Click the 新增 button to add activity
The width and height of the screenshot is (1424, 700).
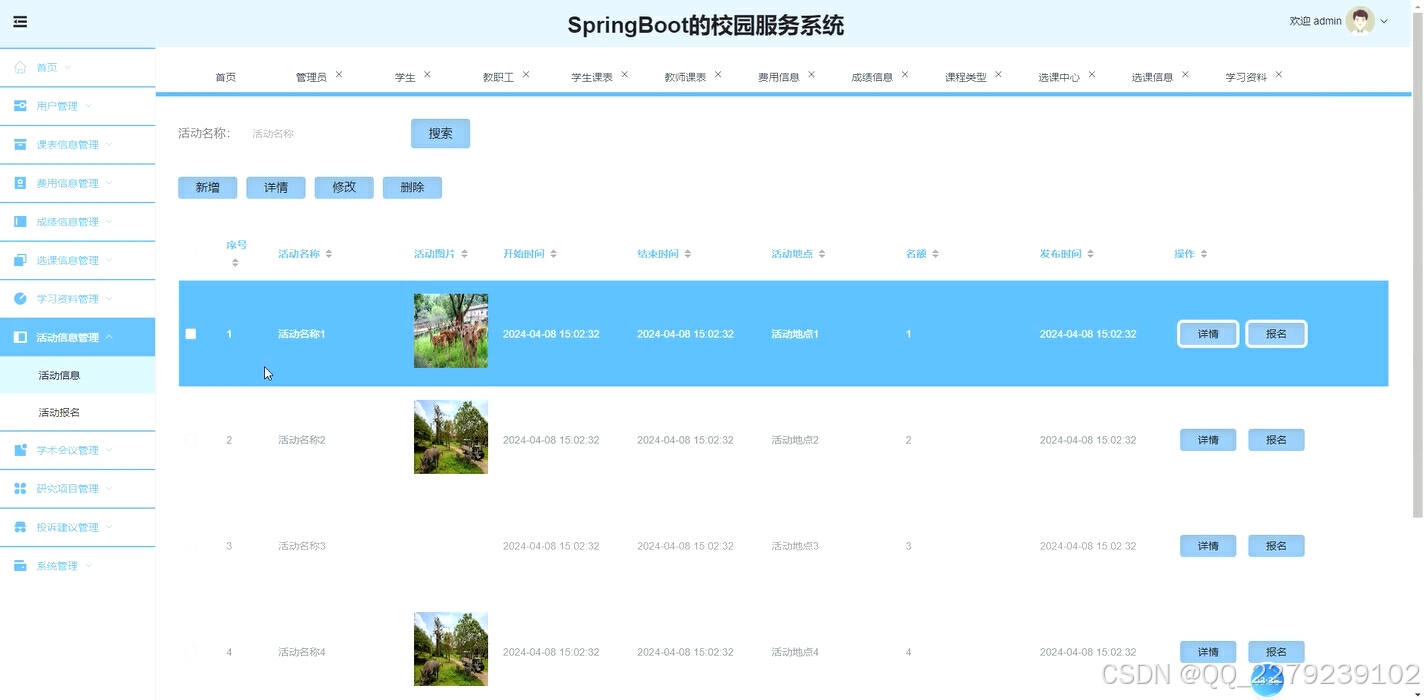tap(207, 187)
